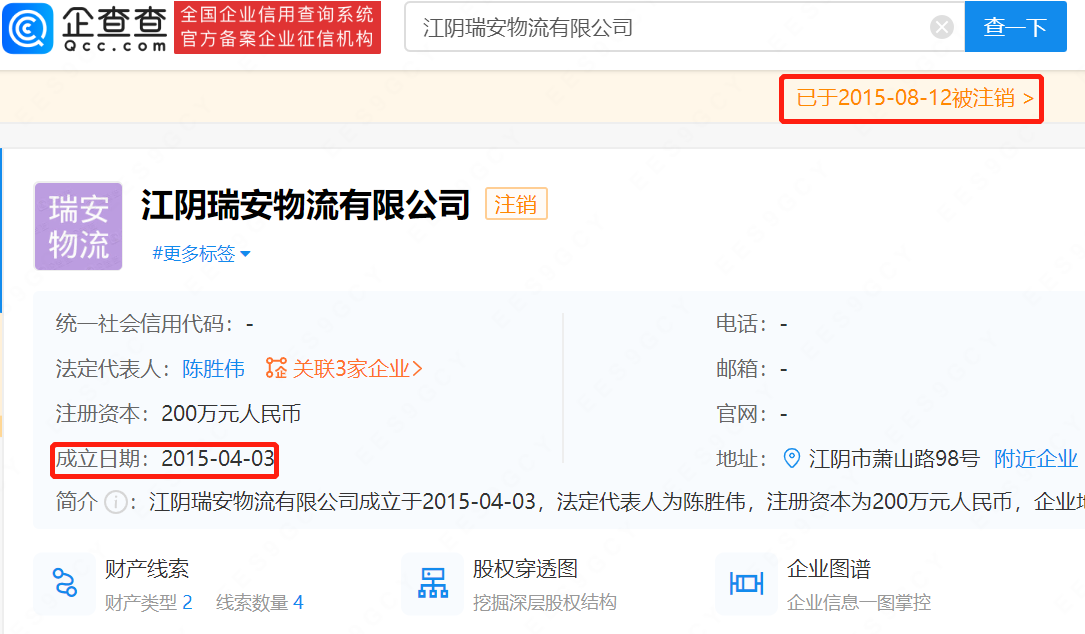Click the location pin icon beside address
The height and width of the screenshot is (634, 1085).
point(792,459)
